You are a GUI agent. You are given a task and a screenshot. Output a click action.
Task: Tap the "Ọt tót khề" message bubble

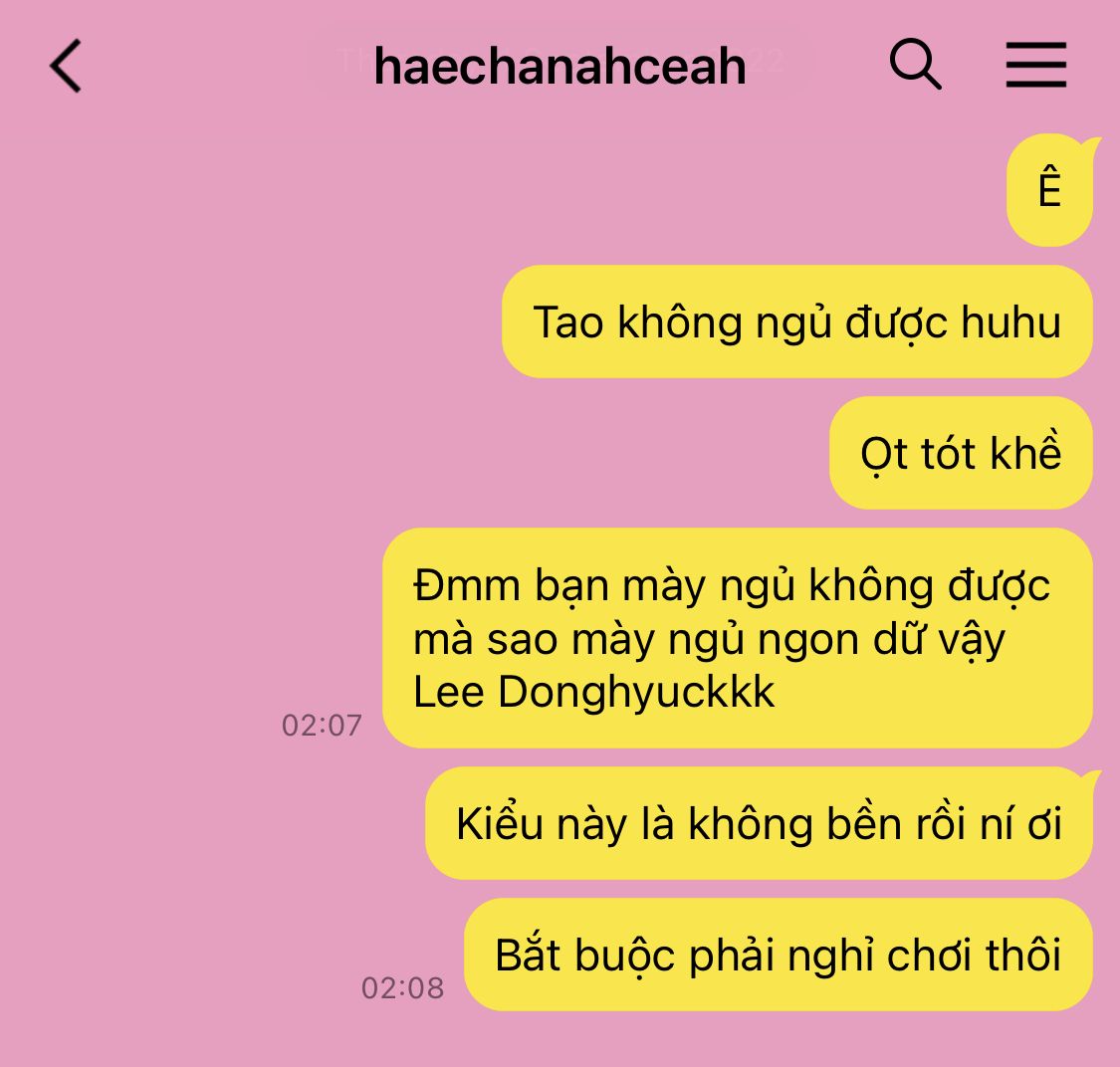pyautogui.click(x=961, y=453)
